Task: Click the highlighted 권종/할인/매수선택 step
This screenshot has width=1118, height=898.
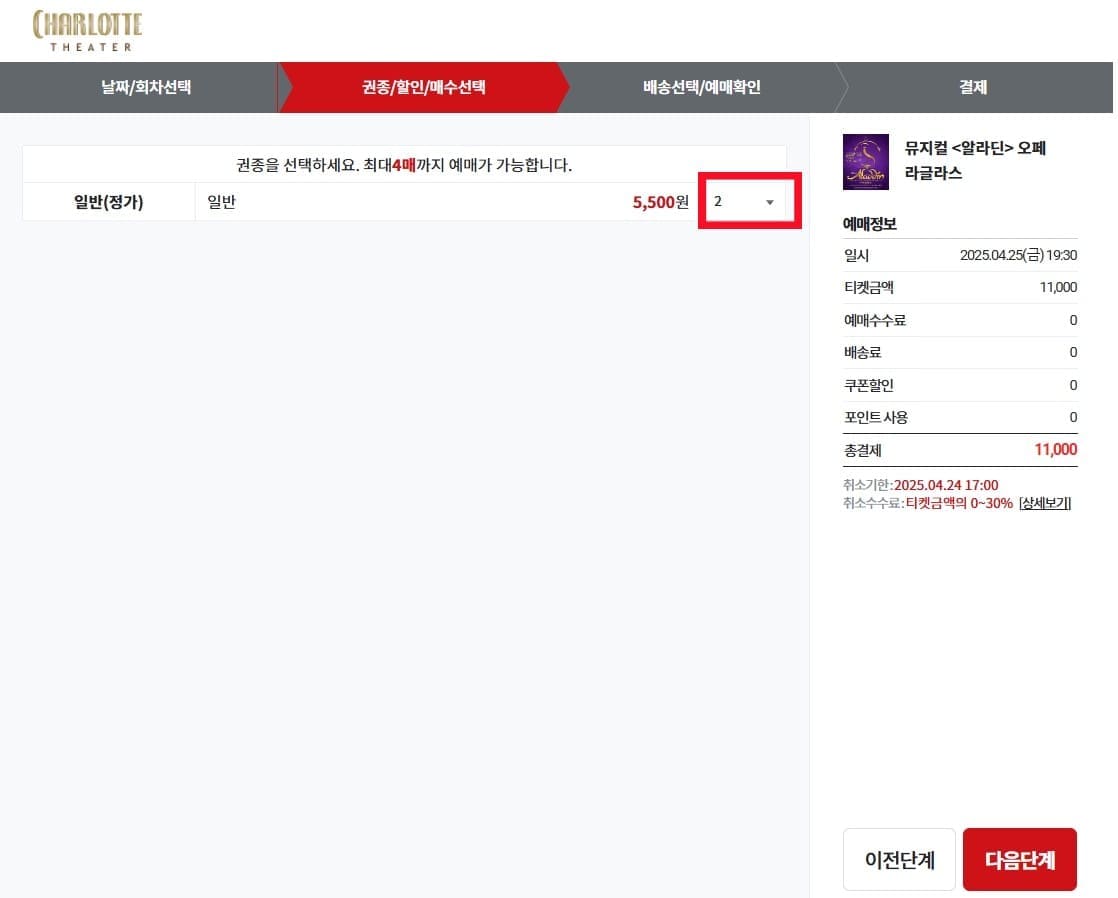Action: point(420,88)
